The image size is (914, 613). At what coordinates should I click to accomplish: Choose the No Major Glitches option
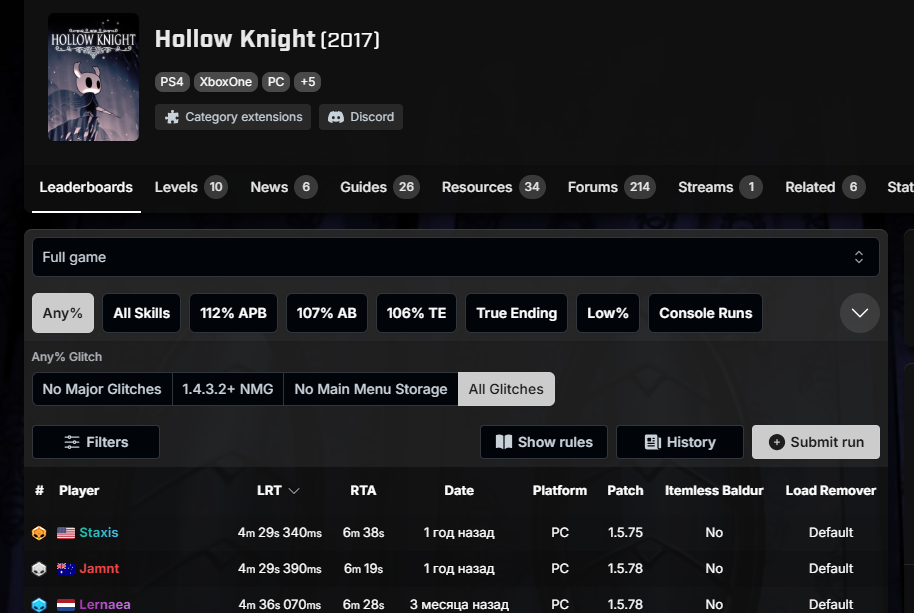click(102, 389)
